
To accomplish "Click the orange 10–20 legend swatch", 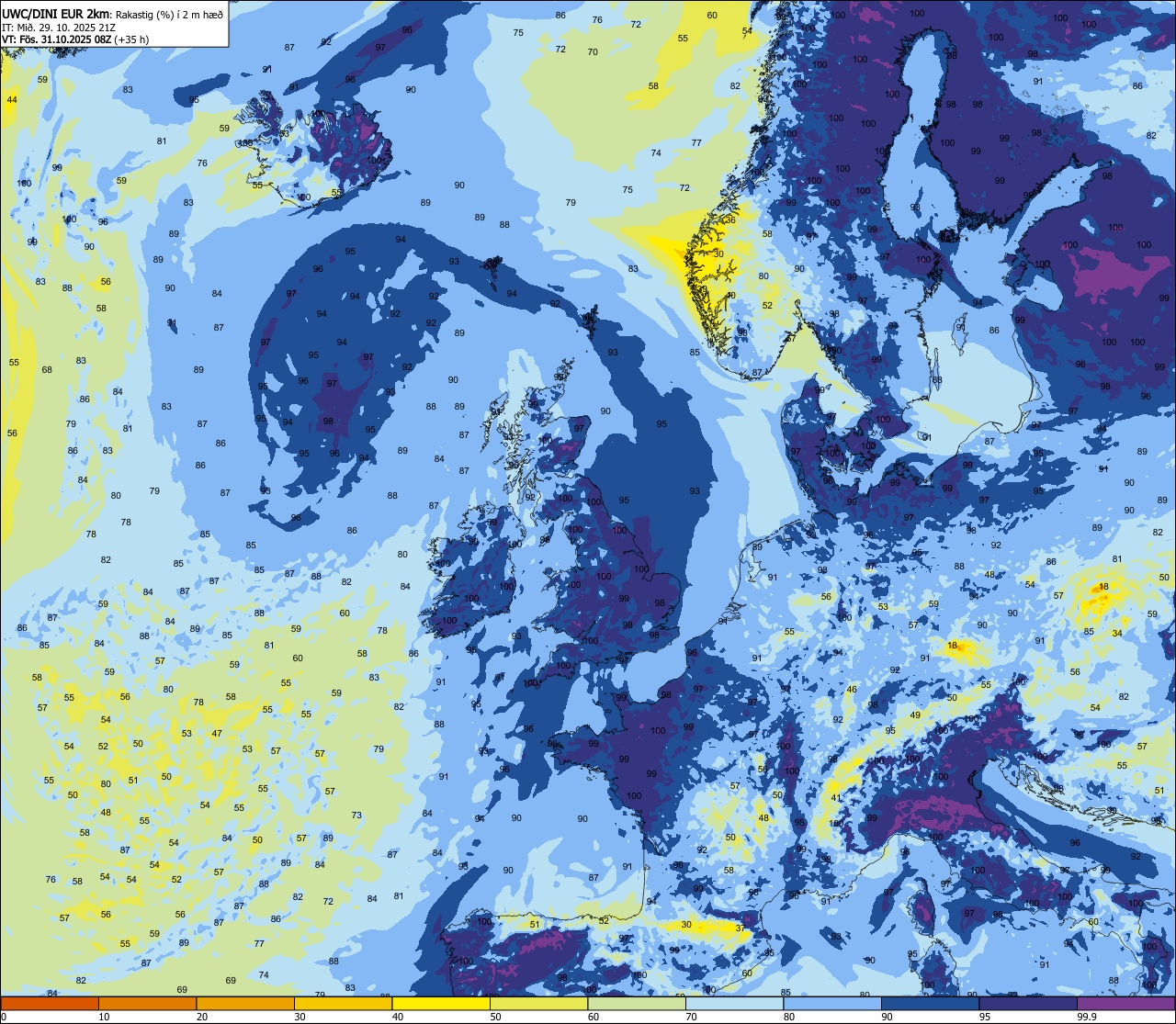I will click(147, 1004).
